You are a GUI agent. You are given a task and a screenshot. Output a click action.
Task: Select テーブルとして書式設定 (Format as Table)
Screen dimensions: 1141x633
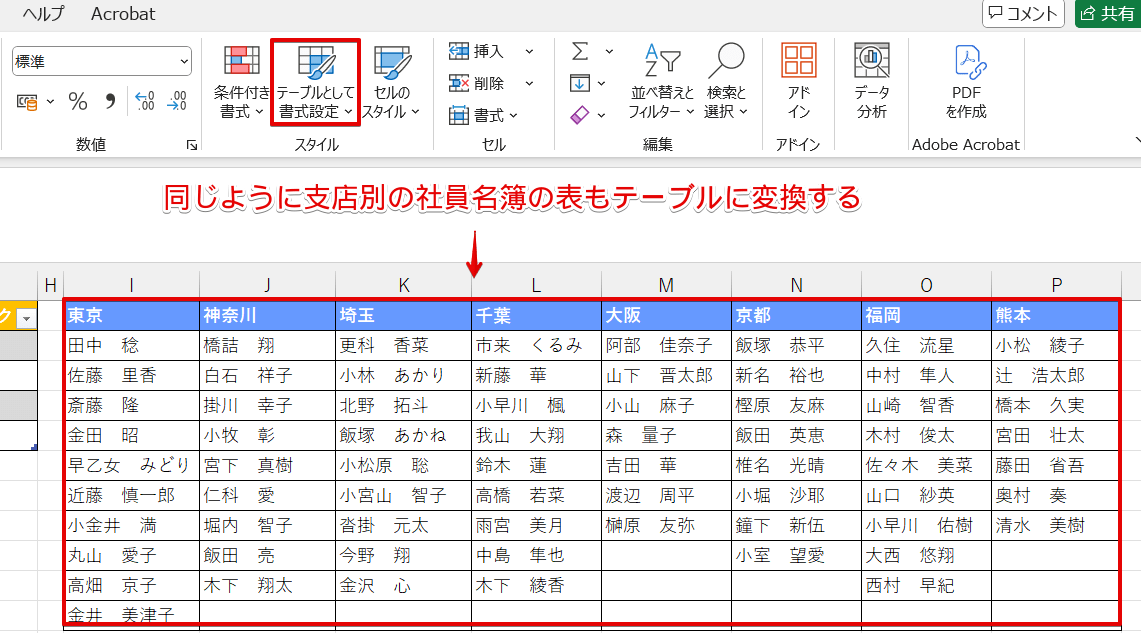(315, 80)
